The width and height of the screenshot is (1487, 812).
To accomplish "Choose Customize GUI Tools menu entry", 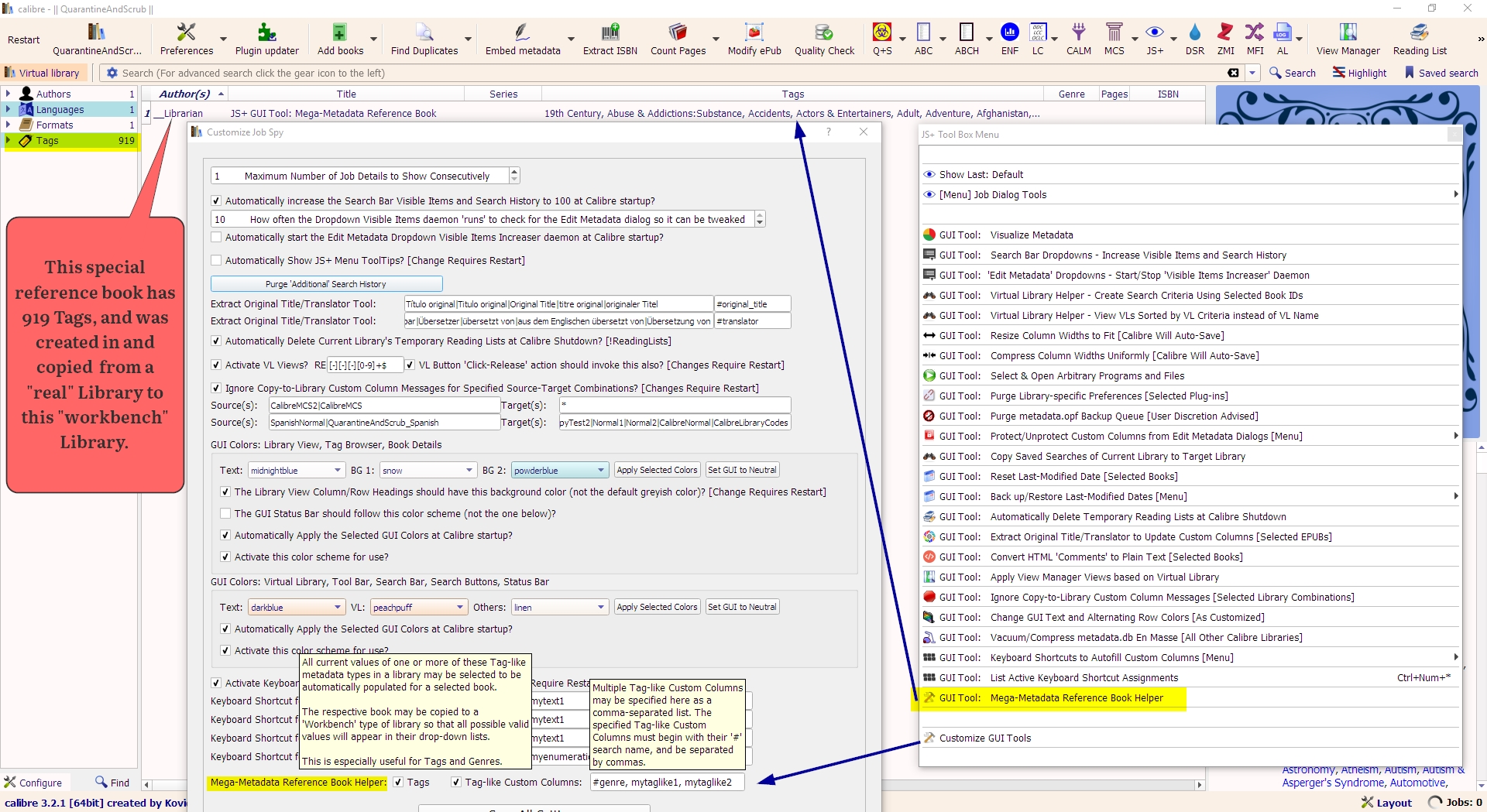I will click(984, 738).
